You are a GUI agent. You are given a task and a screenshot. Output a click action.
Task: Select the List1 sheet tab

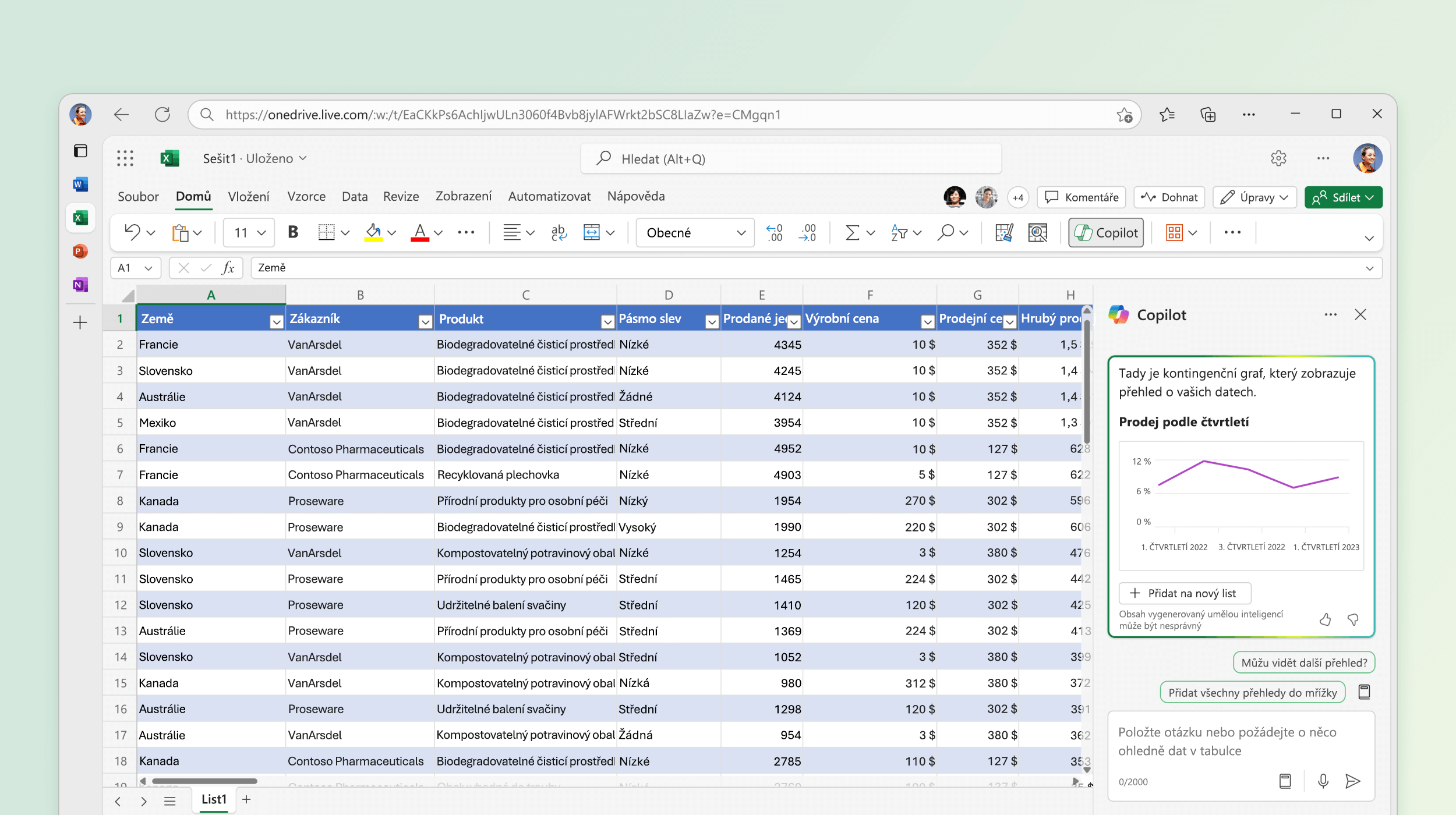tap(214, 800)
